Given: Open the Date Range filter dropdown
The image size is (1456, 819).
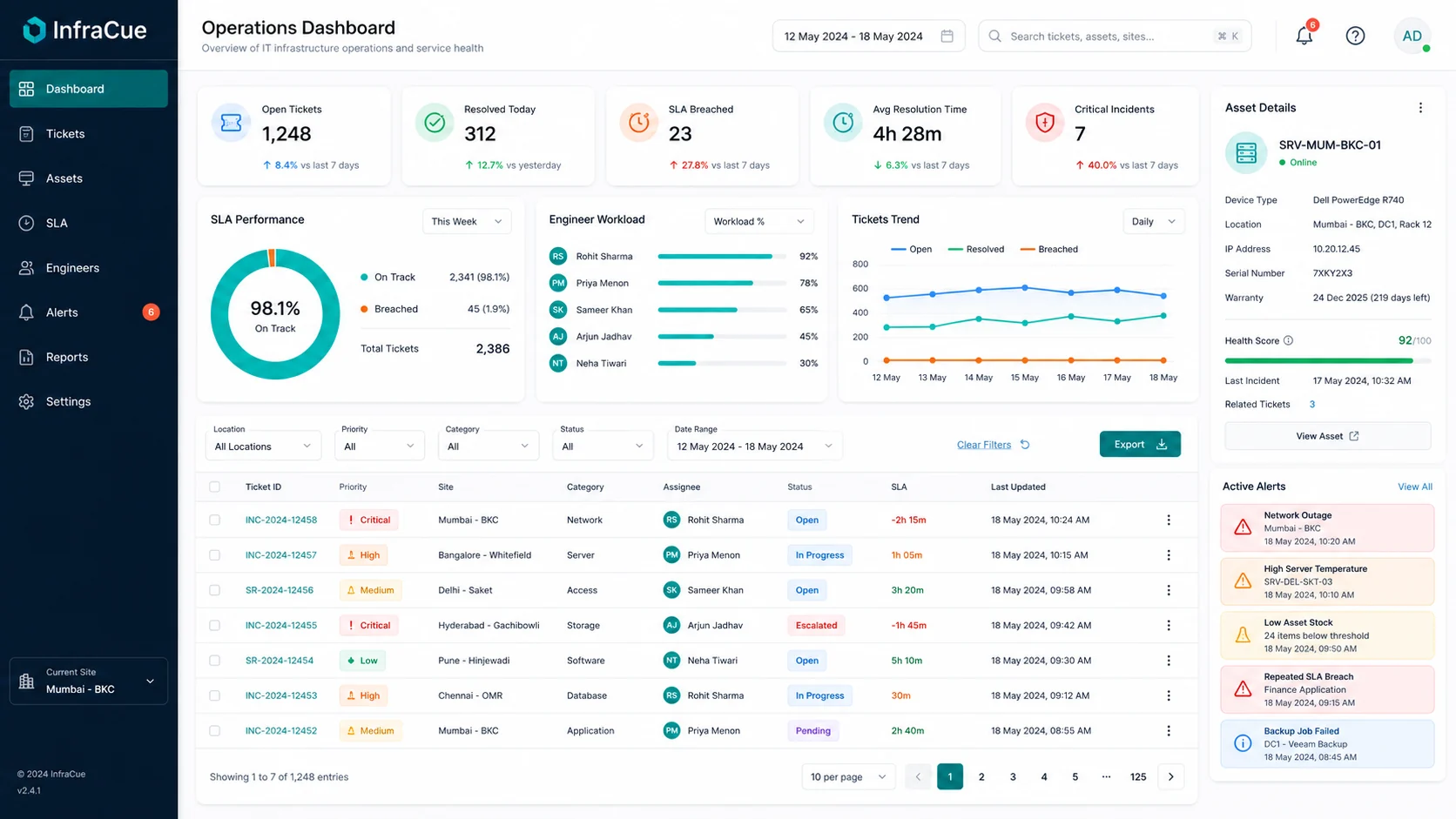Looking at the screenshot, I should pos(754,446).
